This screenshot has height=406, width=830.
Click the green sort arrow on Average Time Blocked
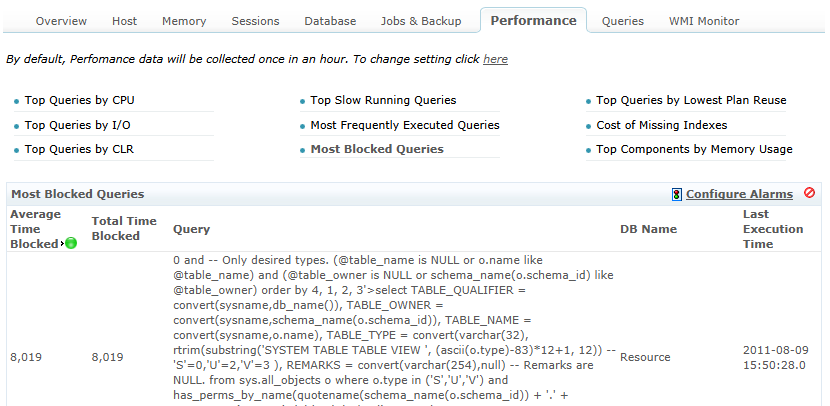coord(71,243)
